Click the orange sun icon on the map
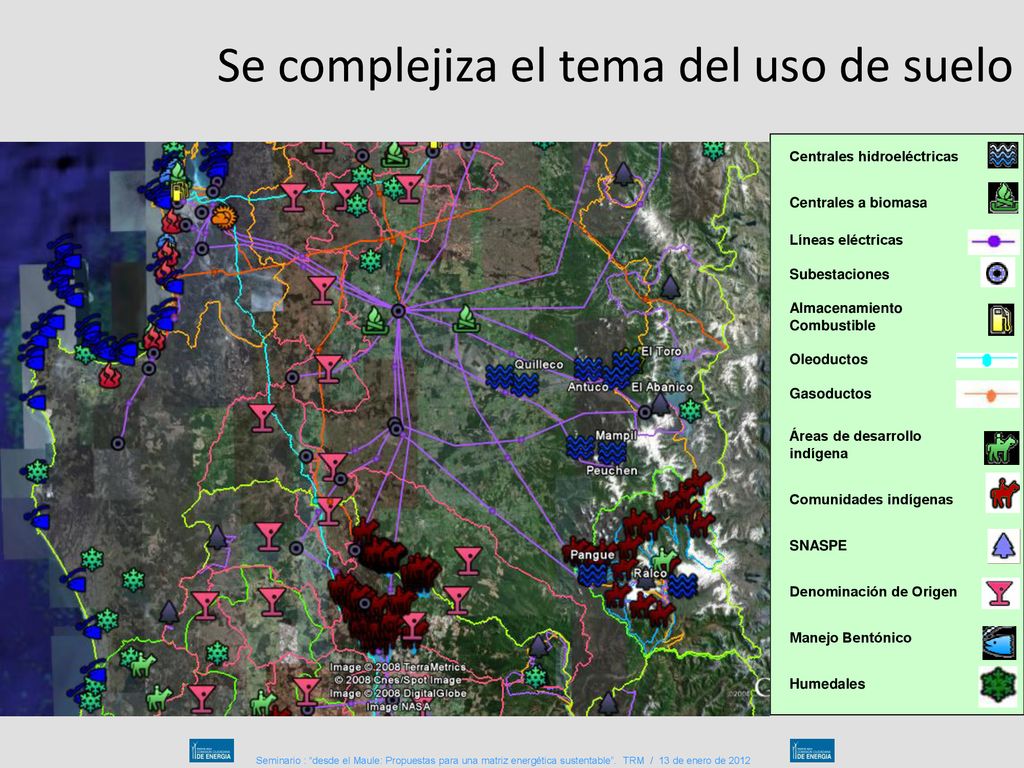 [224, 217]
